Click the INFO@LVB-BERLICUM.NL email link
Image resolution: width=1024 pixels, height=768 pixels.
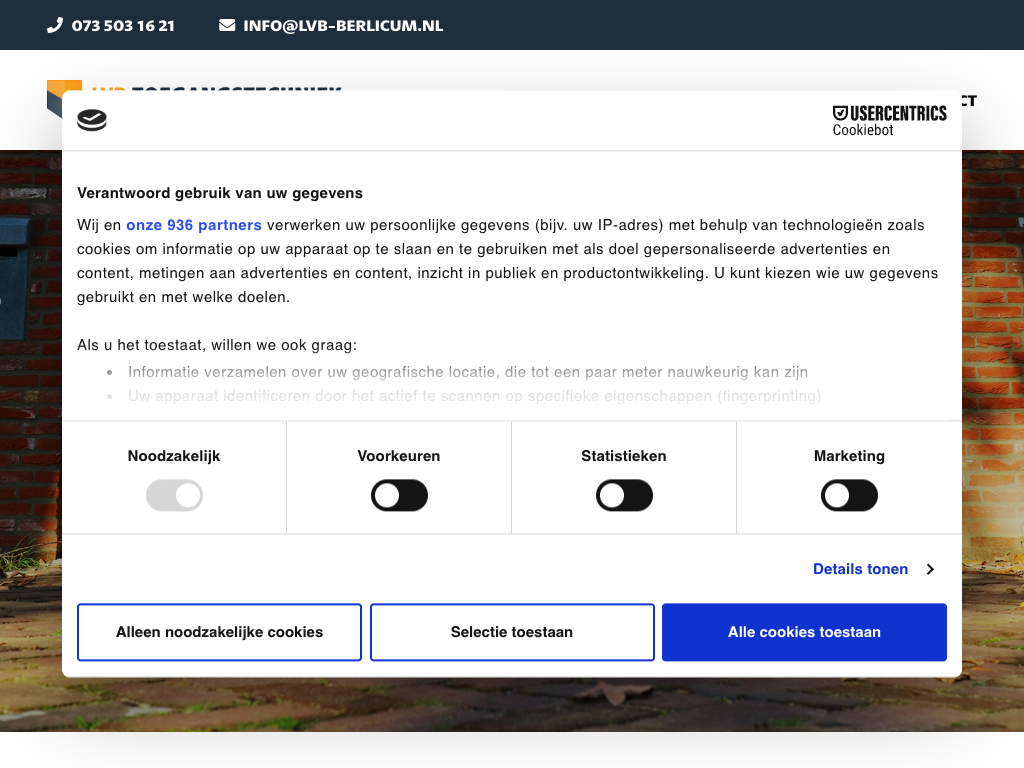pos(343,25)
